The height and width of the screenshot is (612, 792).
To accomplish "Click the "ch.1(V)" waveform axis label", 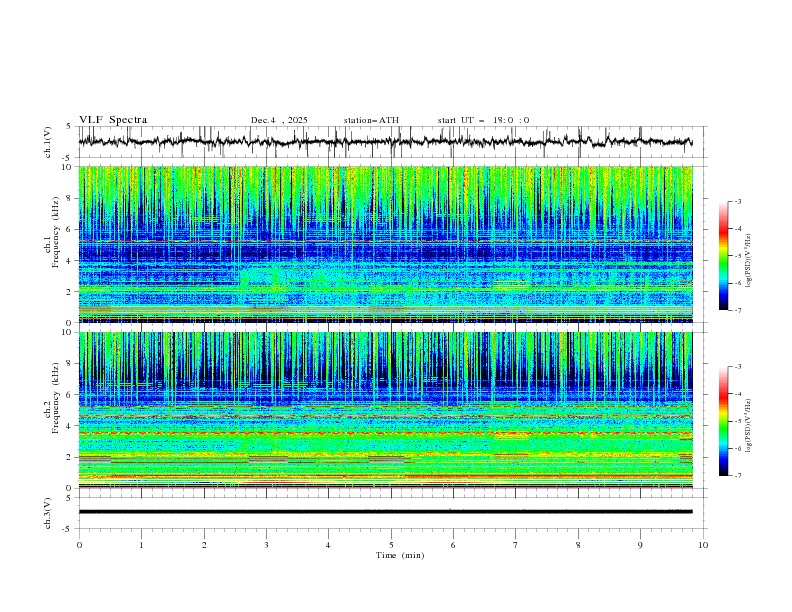I will (x=48, y=142).
